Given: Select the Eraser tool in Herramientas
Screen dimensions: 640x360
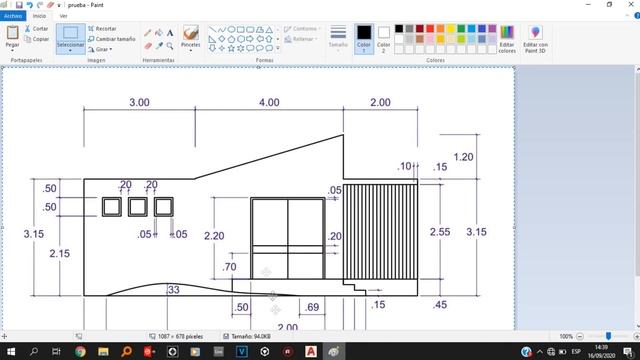Looking at the screenshot, I should (x=148, y=46).
